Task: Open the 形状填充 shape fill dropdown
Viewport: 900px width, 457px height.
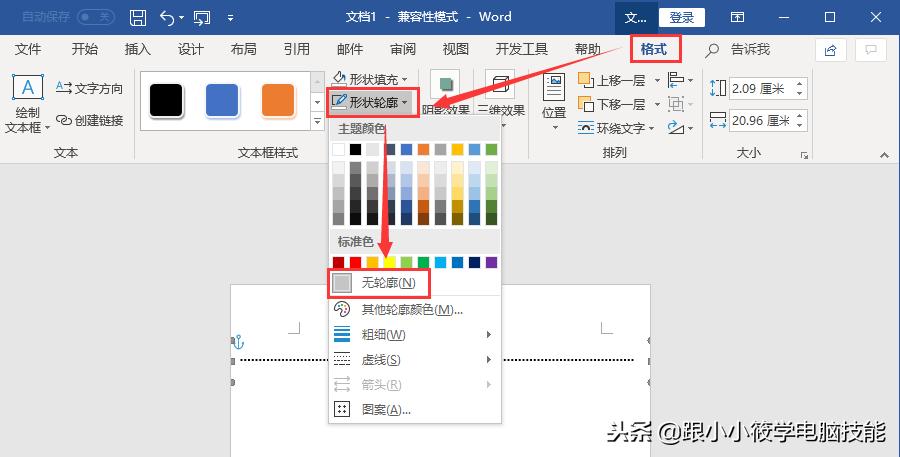Action: tap(370, 79)
